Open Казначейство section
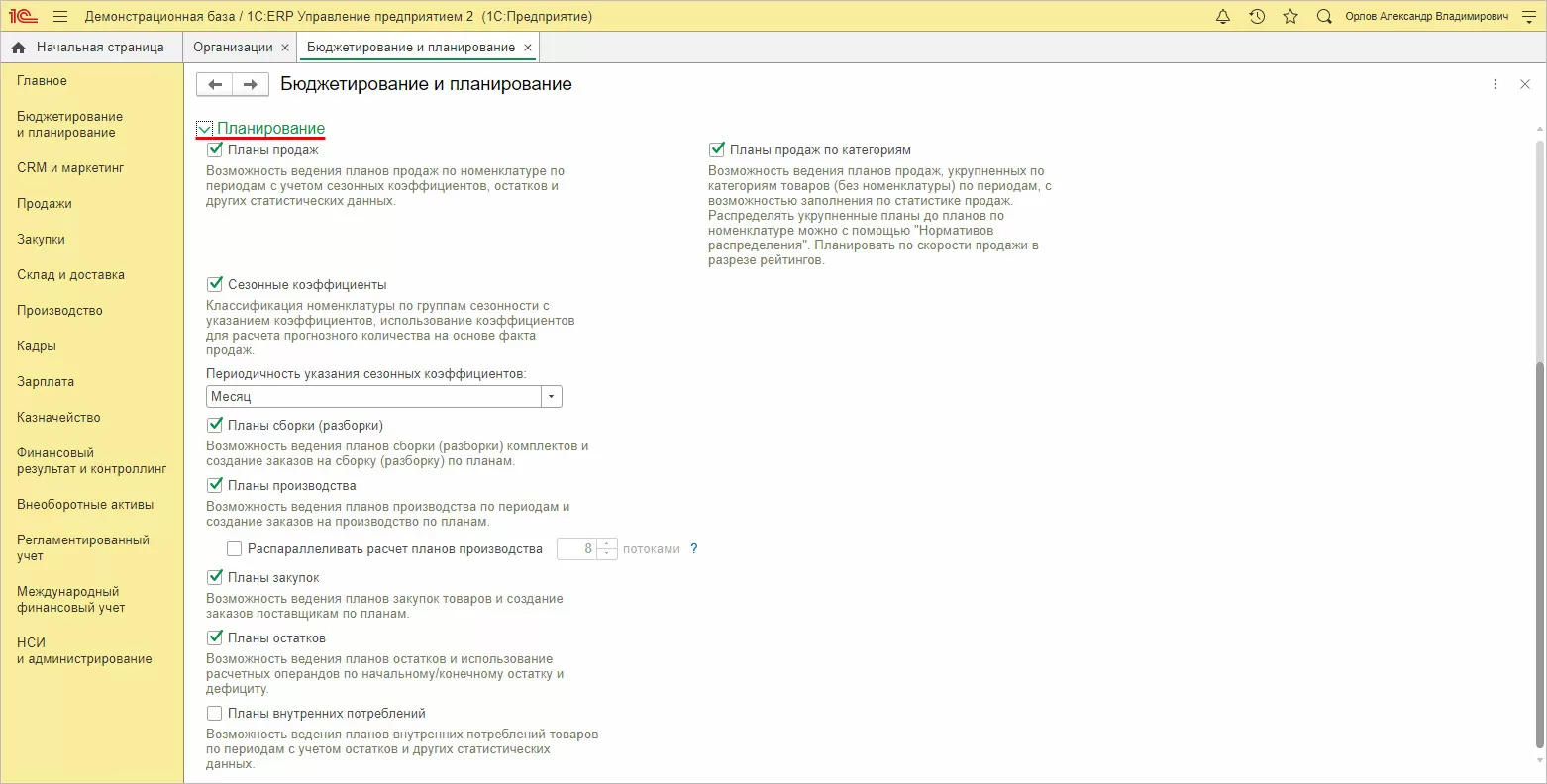 point(58,418)
